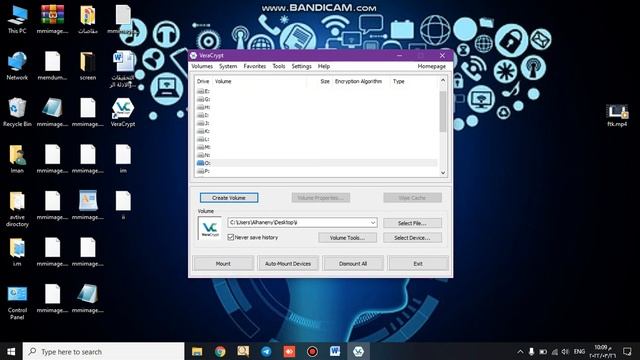Click the Drive column header
The image size is (640, 360).
click(x=203, y=81)
